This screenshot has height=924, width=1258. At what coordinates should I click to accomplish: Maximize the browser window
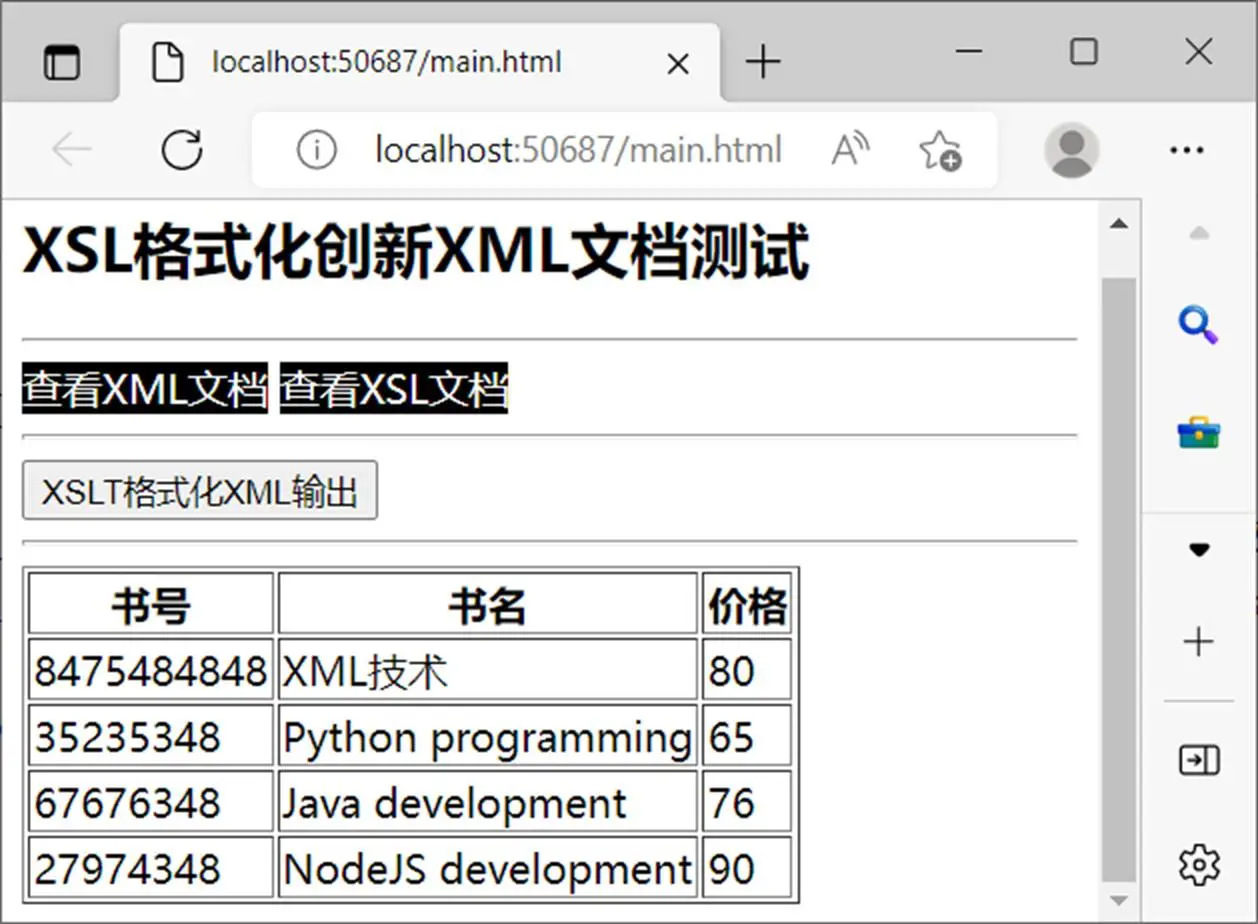click(1084, 51)
